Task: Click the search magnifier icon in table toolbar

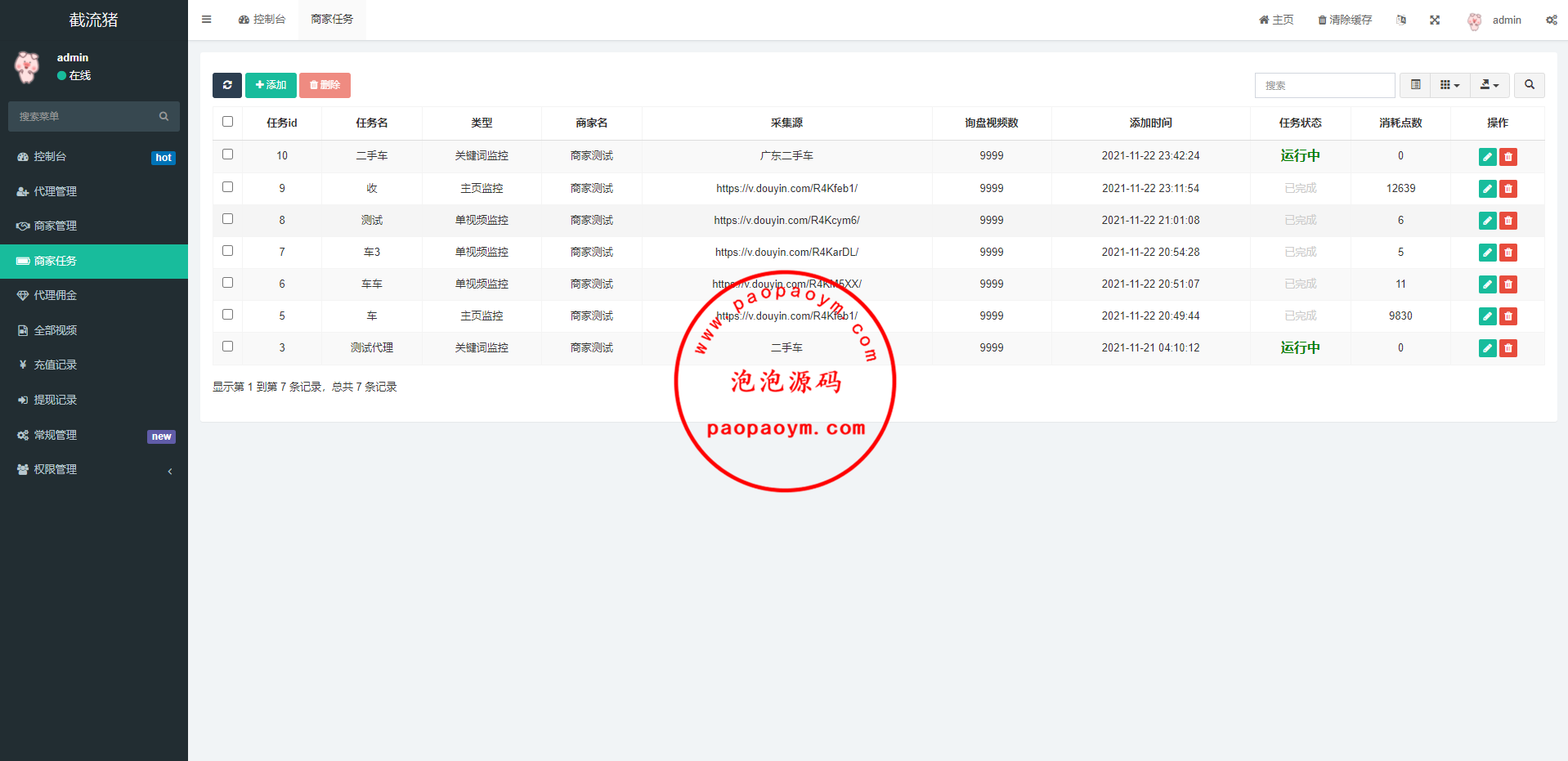Action: [1529, 85]
